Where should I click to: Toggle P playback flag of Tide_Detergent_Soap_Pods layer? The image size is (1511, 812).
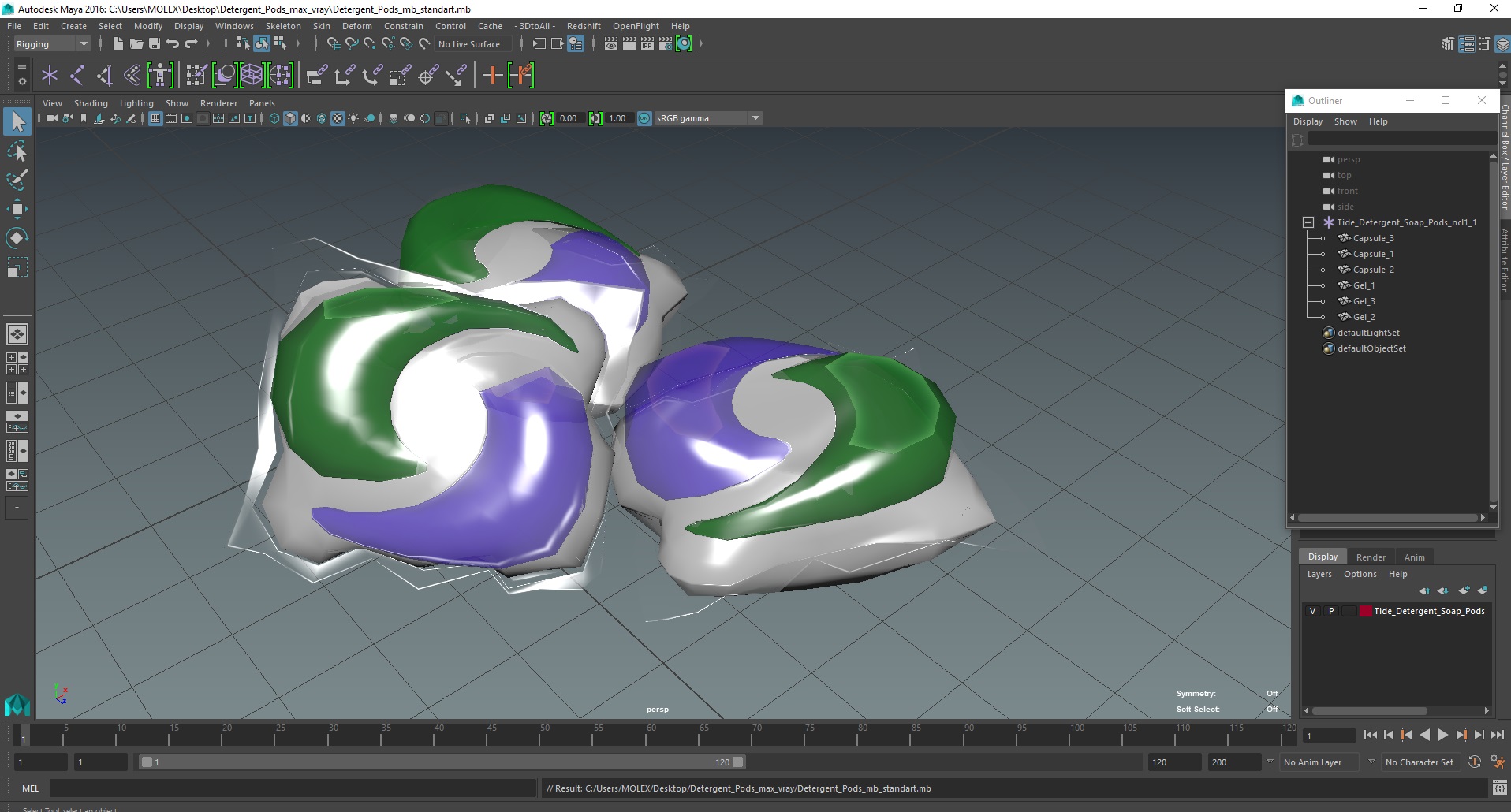[1331, 611]
